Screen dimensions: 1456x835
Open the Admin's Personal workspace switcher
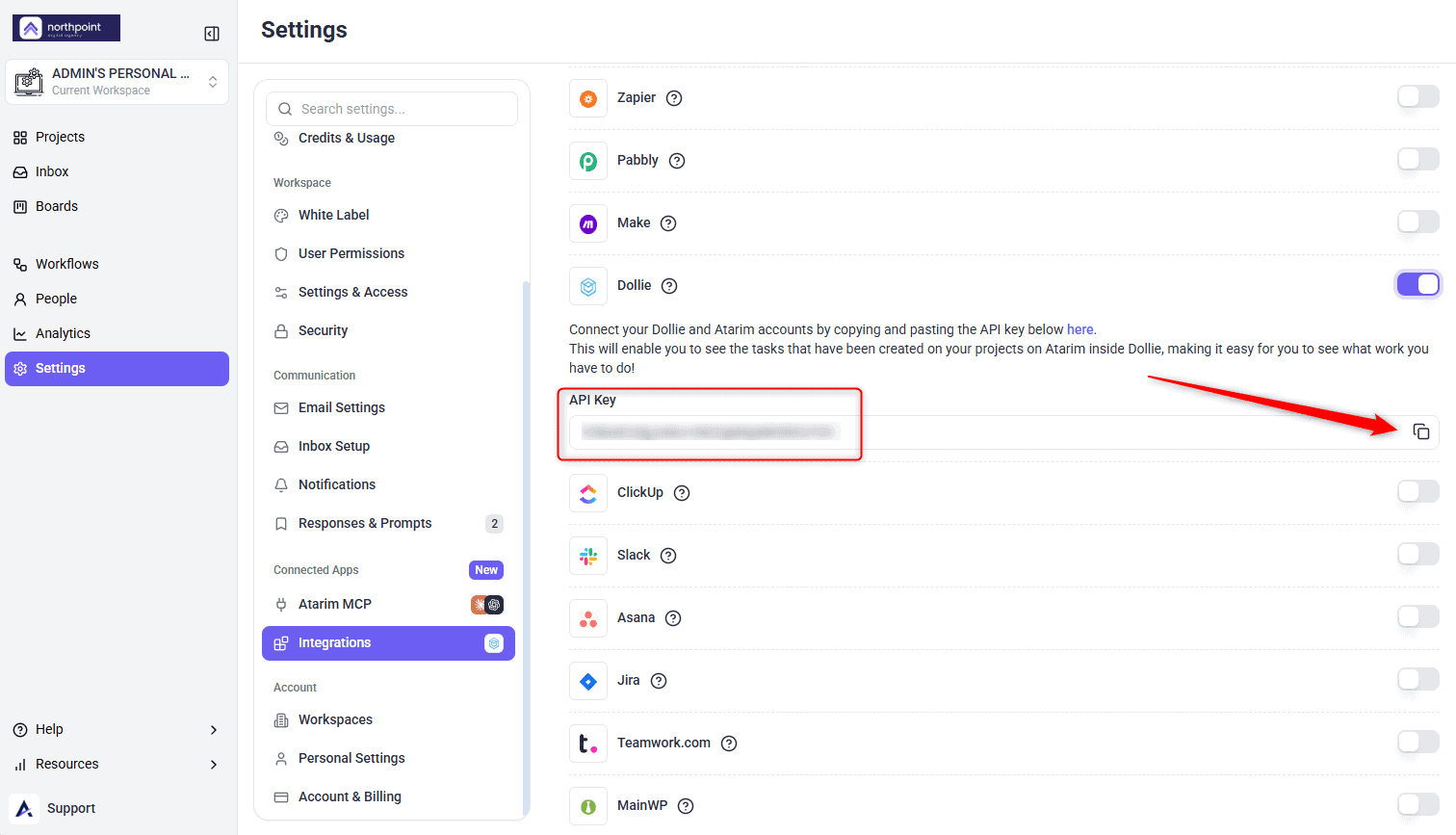117,82
